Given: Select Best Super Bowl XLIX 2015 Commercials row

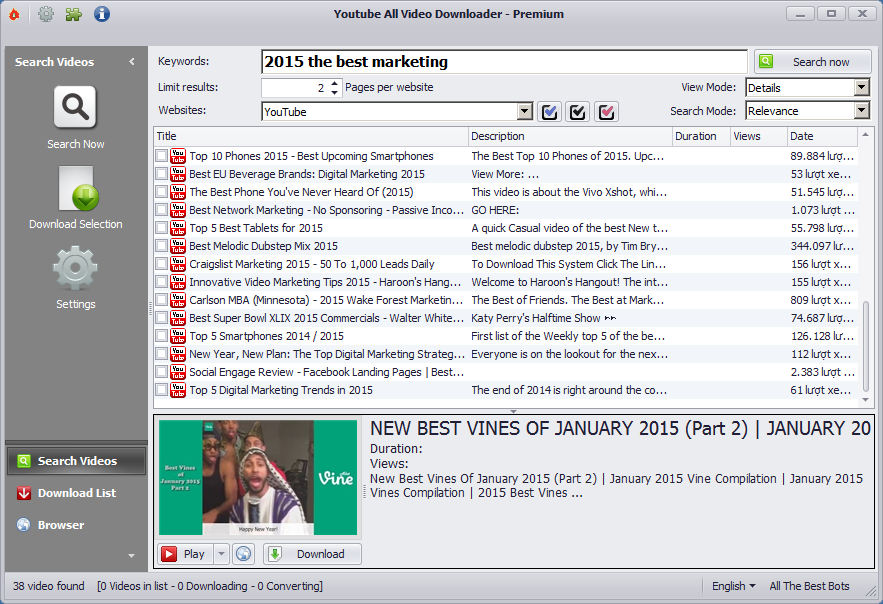Looking at the screenshot, I should (506, 318).
